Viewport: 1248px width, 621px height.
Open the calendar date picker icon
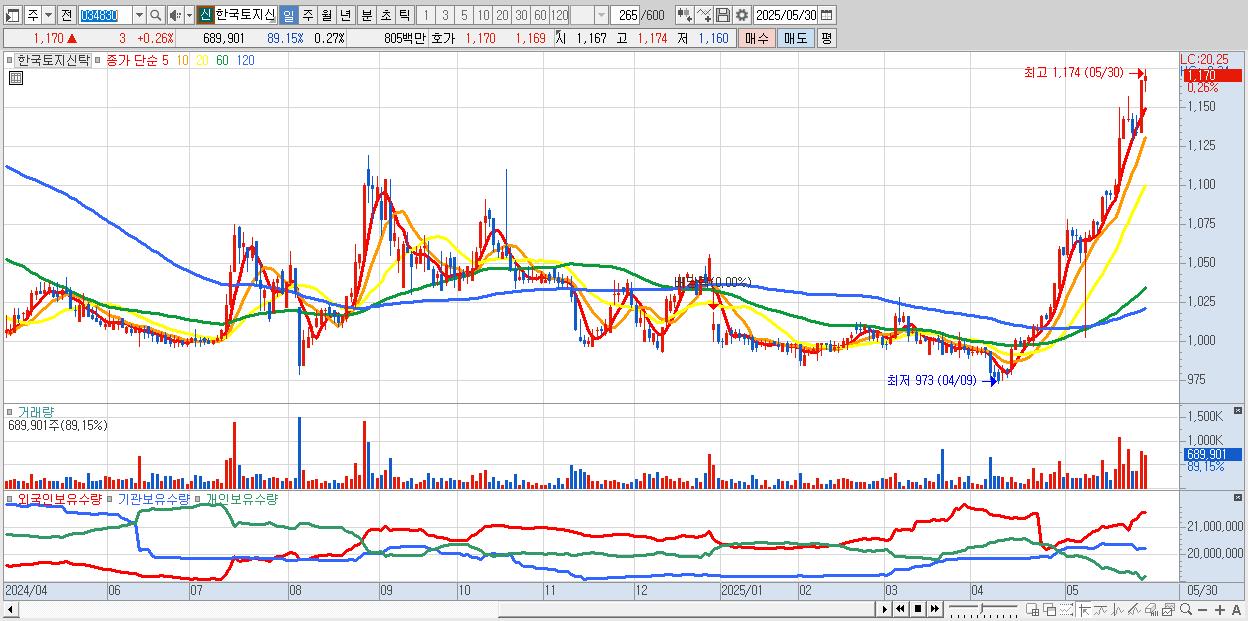[x=827, y=15]
